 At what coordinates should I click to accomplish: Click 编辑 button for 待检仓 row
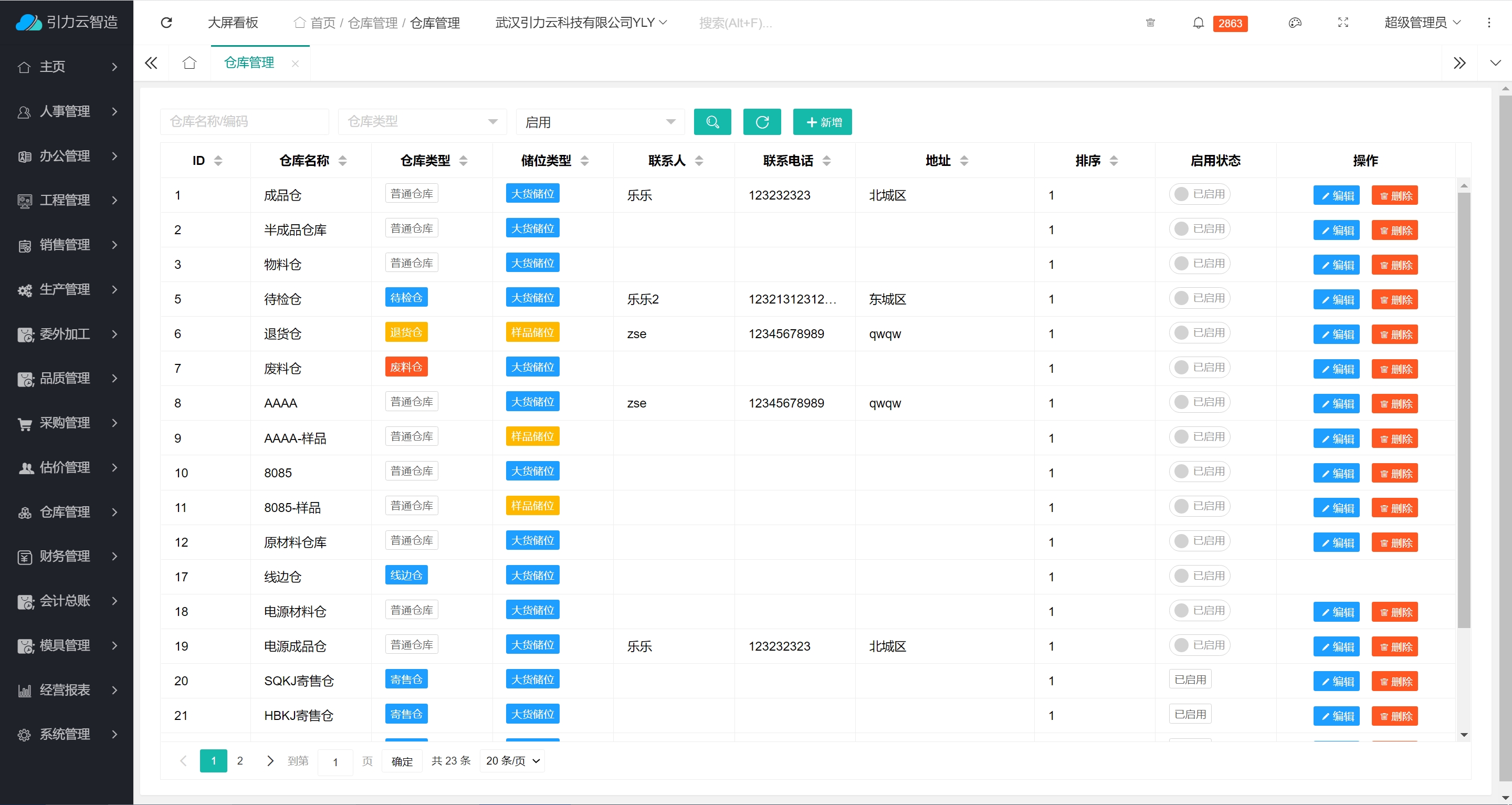click(x=1336, y=299)
